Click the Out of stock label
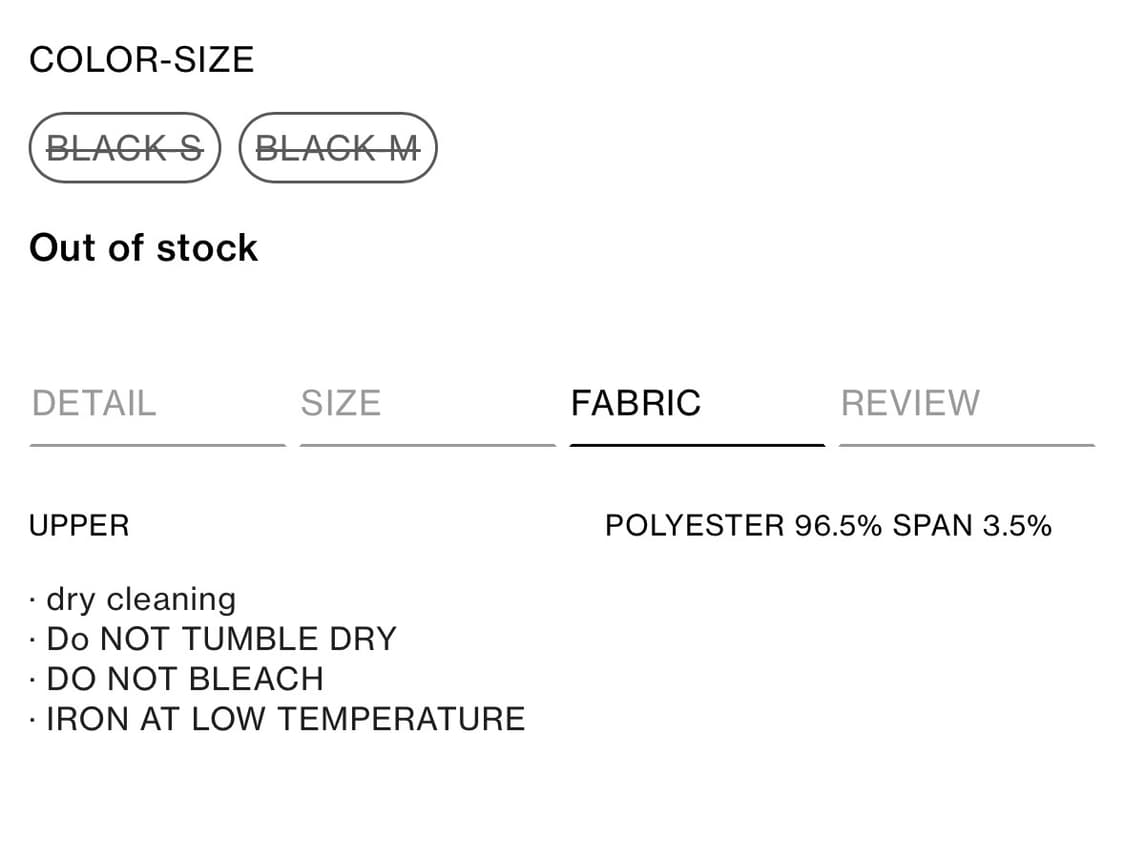This screenshot has height=844, width=1125. [x=144, y=248]
